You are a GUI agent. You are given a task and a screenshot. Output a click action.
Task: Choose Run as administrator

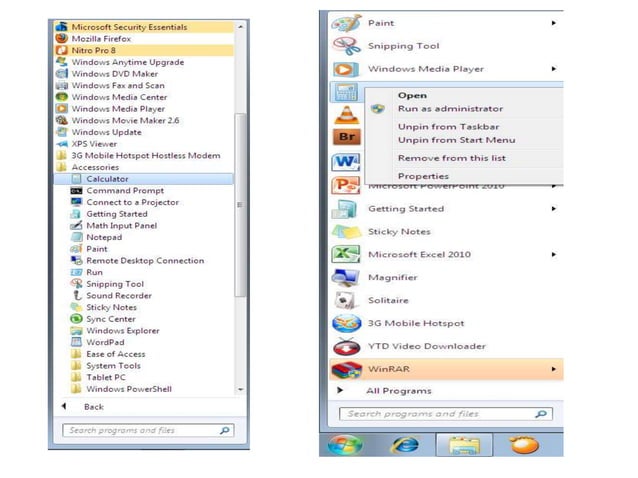tap(450, 109)
